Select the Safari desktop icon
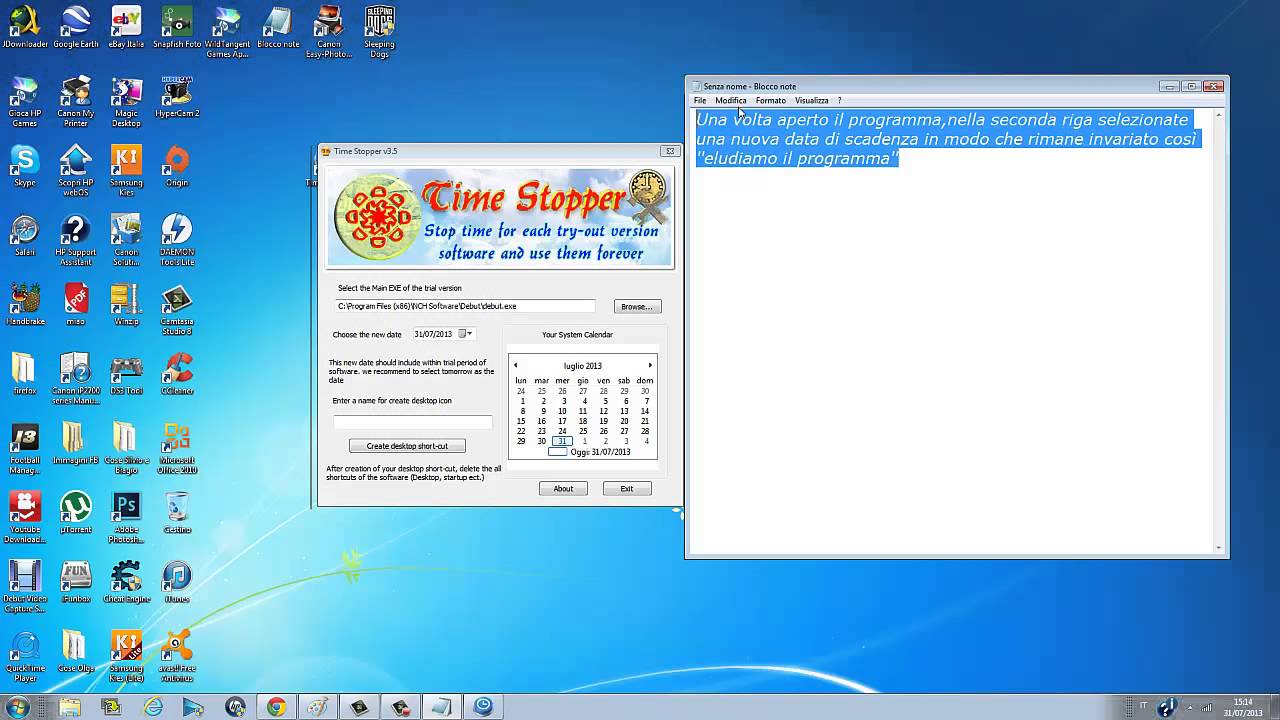The width and height of the screenshot is (1280, 720). tap(24, 235)
